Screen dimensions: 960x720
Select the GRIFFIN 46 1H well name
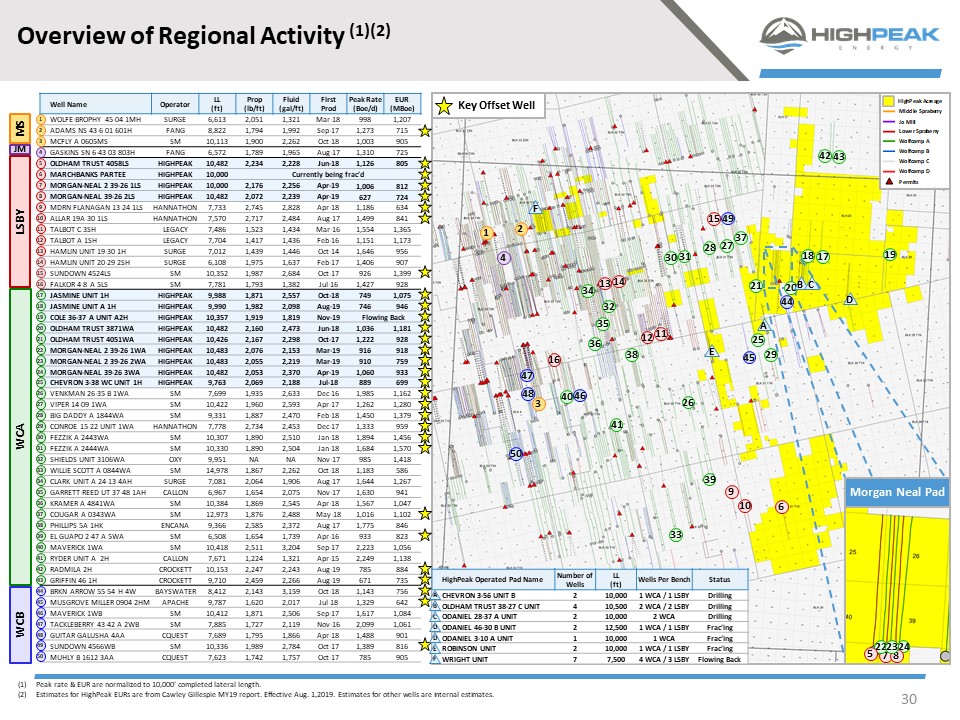pos(73,580)
